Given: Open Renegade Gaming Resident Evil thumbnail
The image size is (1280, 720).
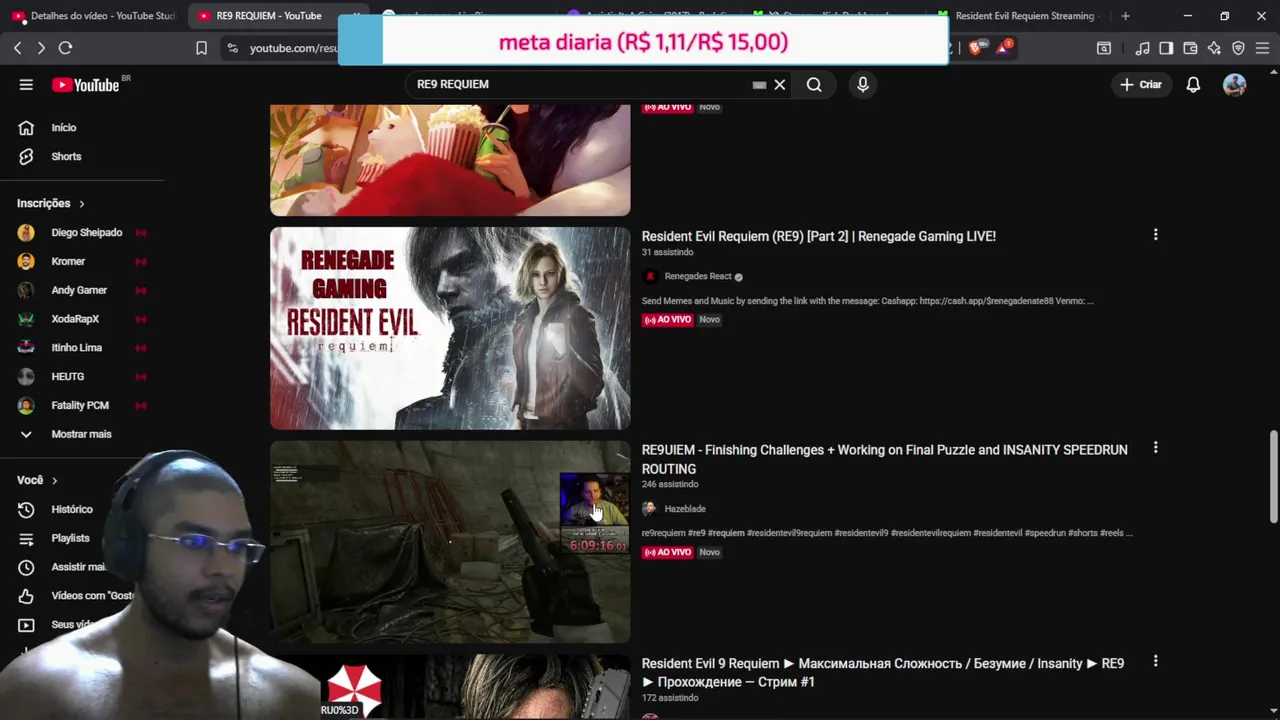Looking at the screenshot, I should tap(450, 328).
